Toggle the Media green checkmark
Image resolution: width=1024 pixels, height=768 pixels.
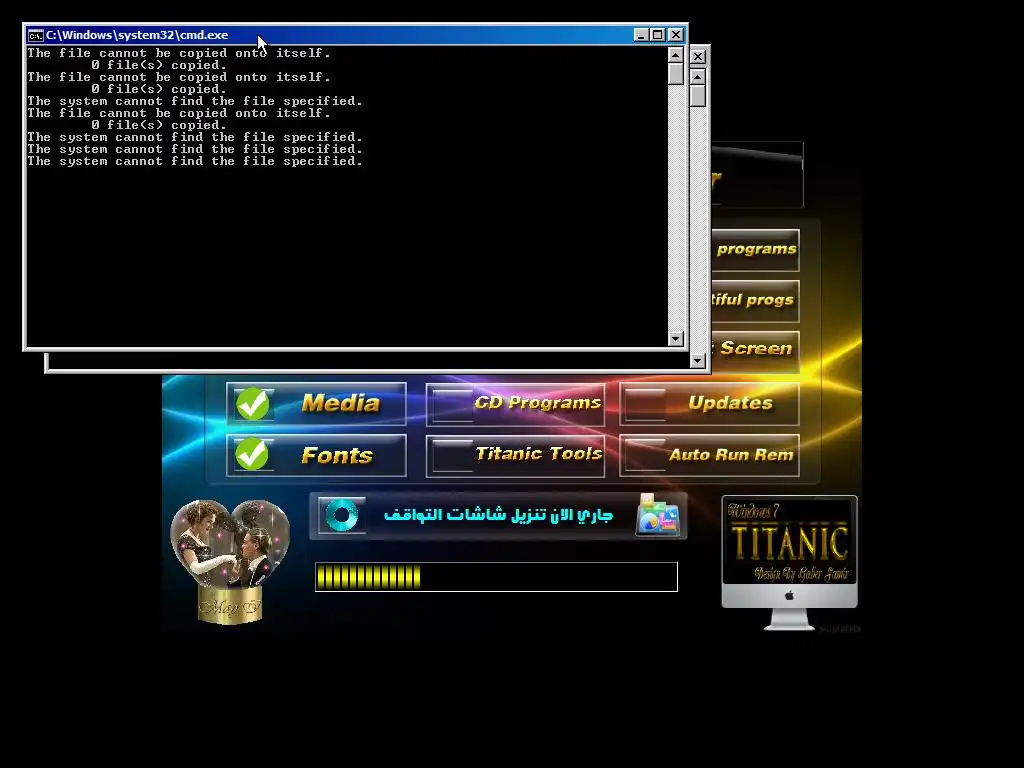point(253,404)
